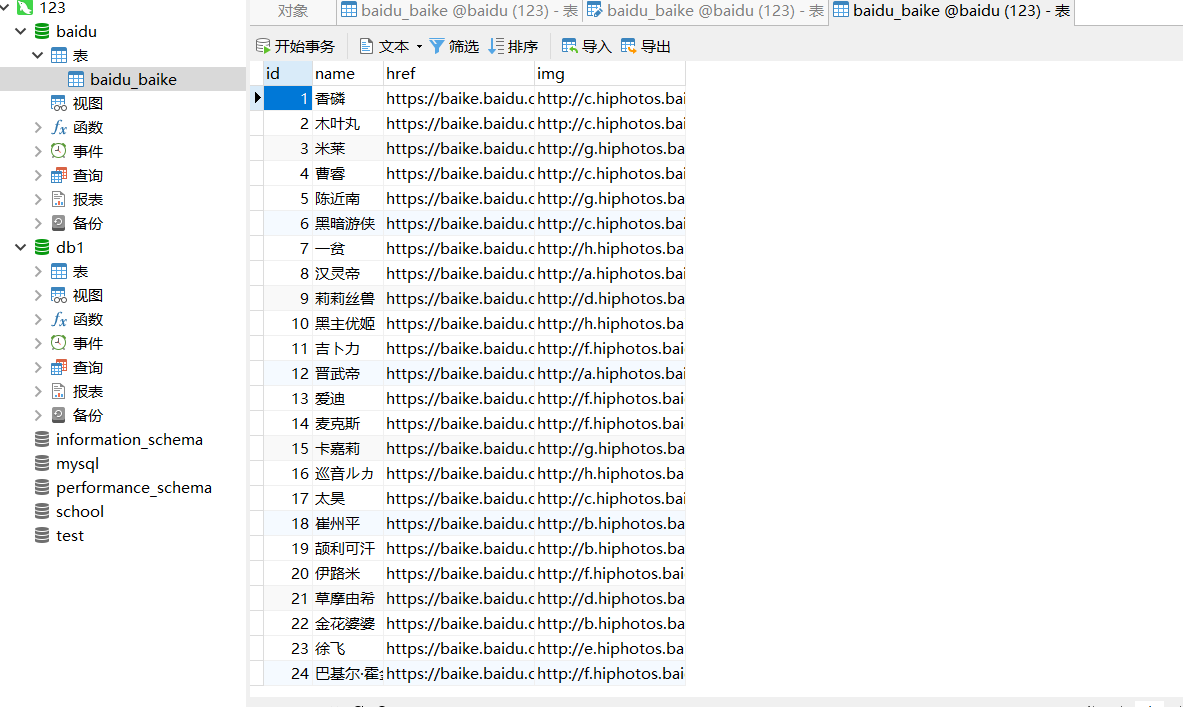The width and height of the screenshot is (1183, 707).
Task: Click the Begin Transaction (开始事务) icon
Action: [x=263, y=46]
